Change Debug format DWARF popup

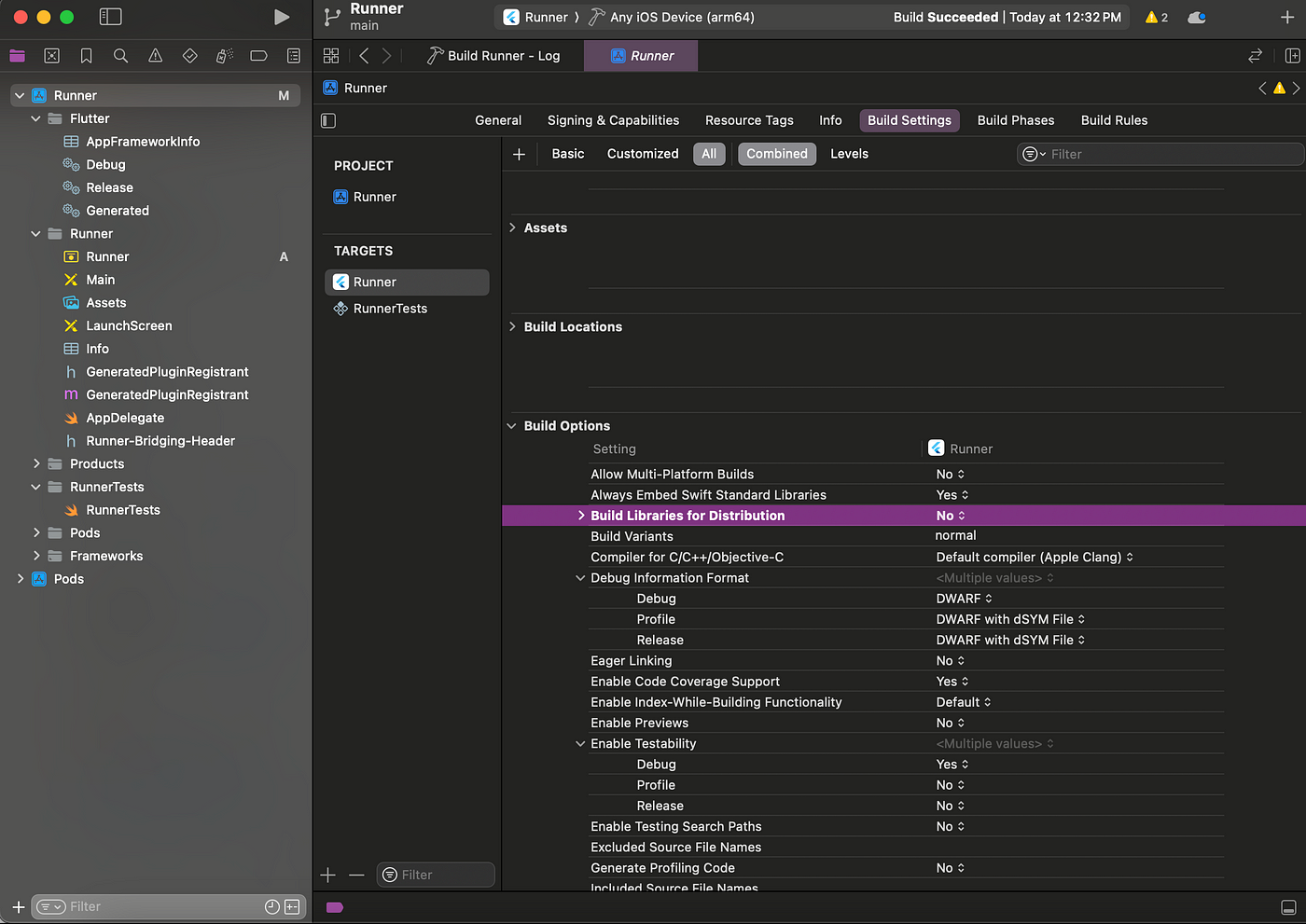coord(965,599)
